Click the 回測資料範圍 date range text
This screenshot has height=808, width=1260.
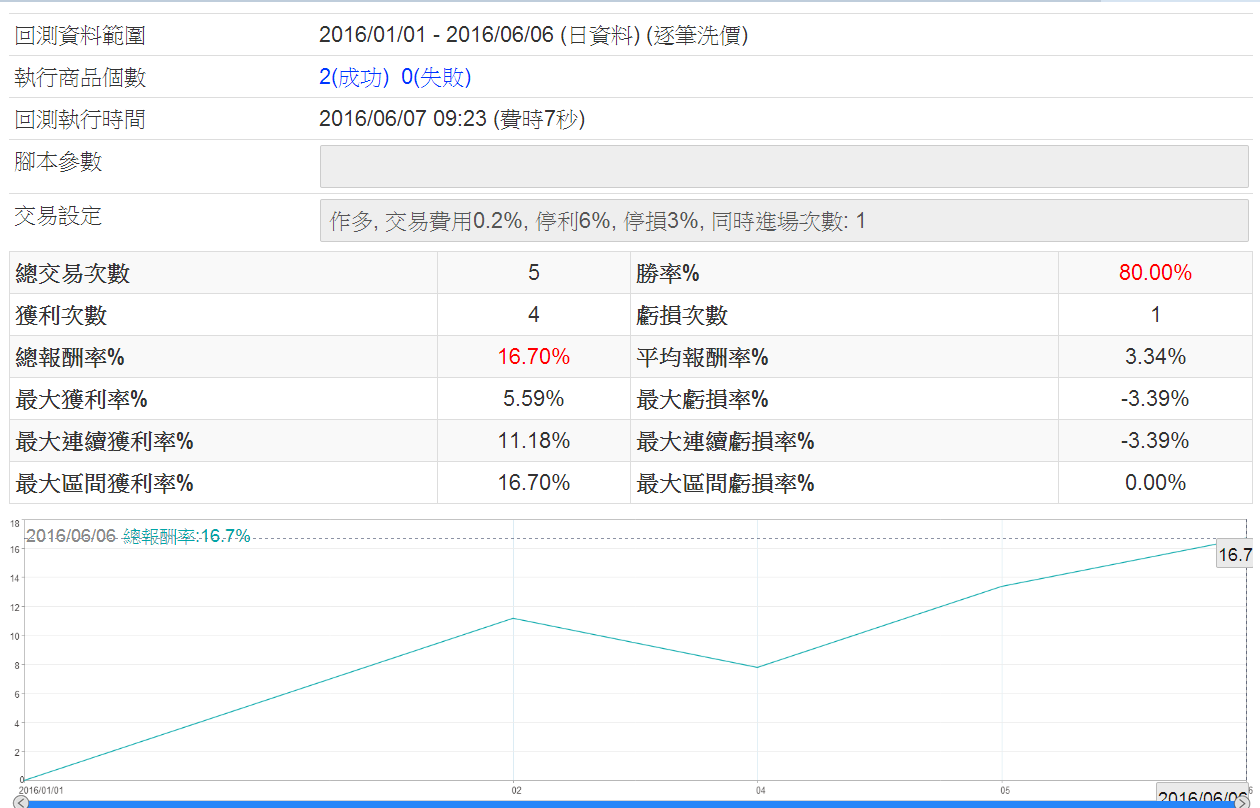click(533, 35)
